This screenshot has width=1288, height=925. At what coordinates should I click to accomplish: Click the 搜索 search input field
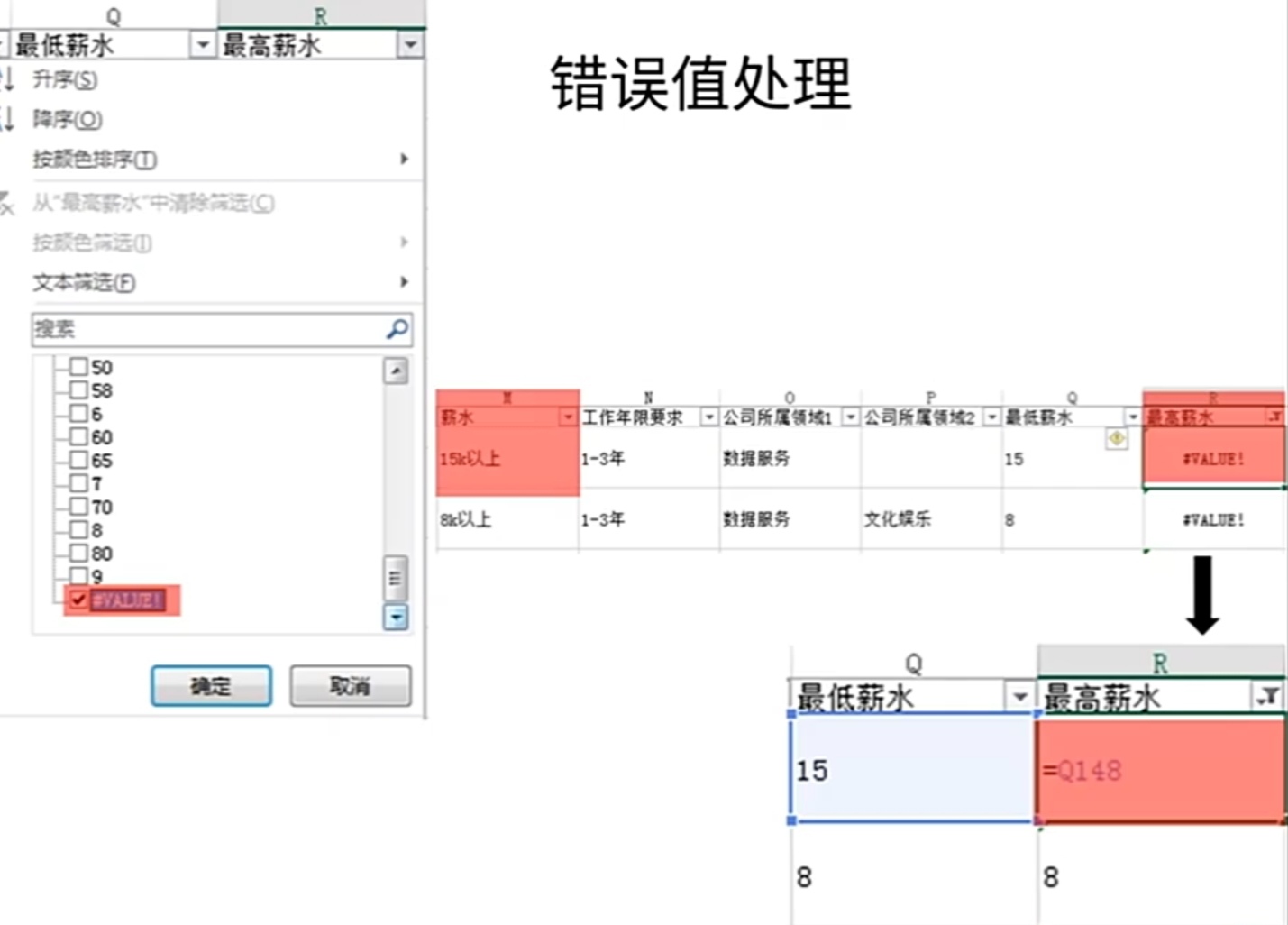tap(222, 329)
